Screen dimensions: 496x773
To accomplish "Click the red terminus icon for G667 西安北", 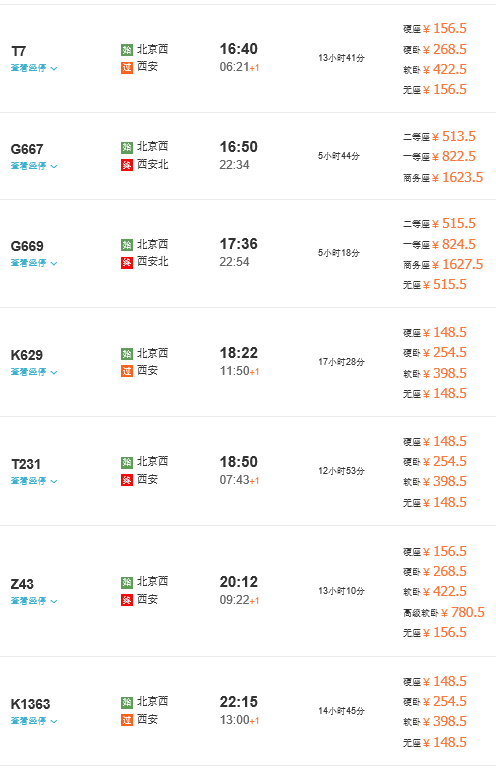I will tap(127, 165).
